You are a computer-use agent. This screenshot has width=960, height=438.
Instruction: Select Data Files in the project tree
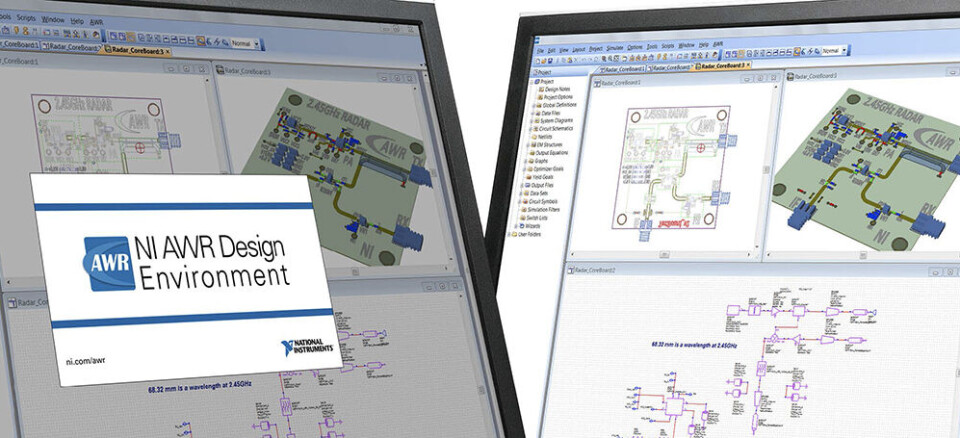547,113
